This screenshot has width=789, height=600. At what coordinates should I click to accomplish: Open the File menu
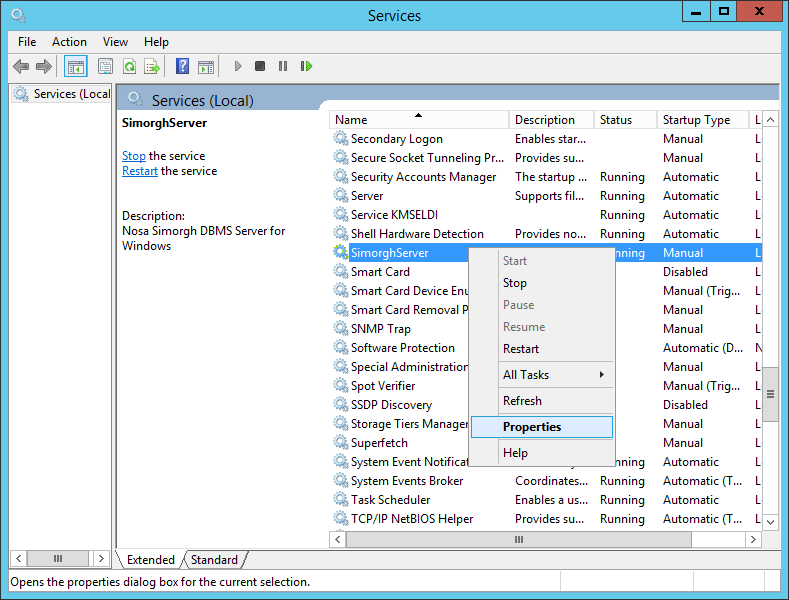[27, 42]
